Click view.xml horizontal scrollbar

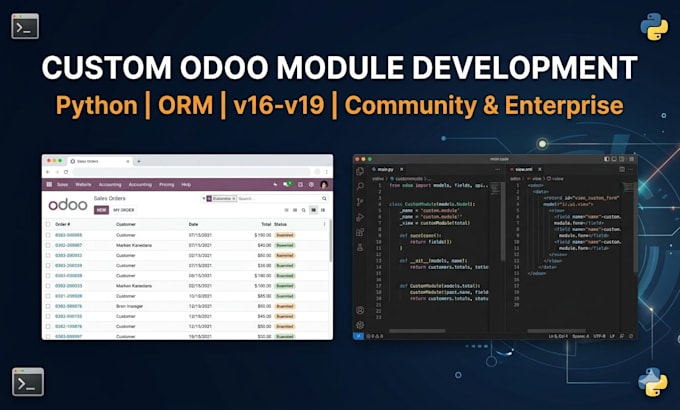pyautogui.click(x=556, y=331)
